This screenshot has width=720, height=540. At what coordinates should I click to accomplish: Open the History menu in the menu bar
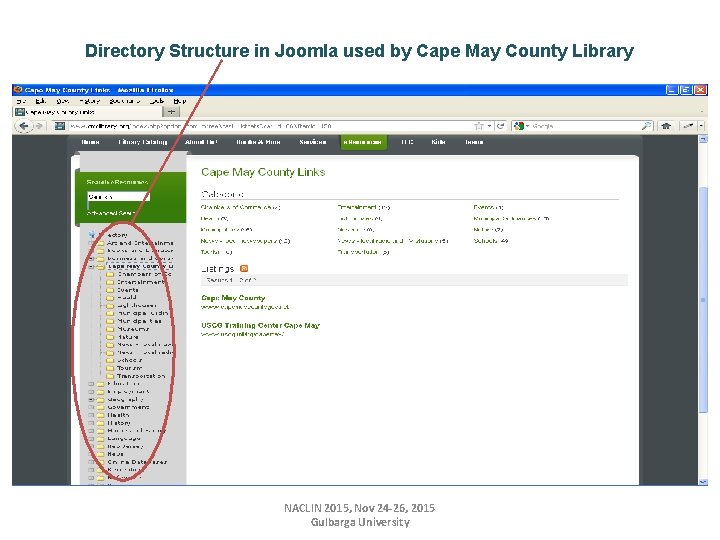click(90, 101)
